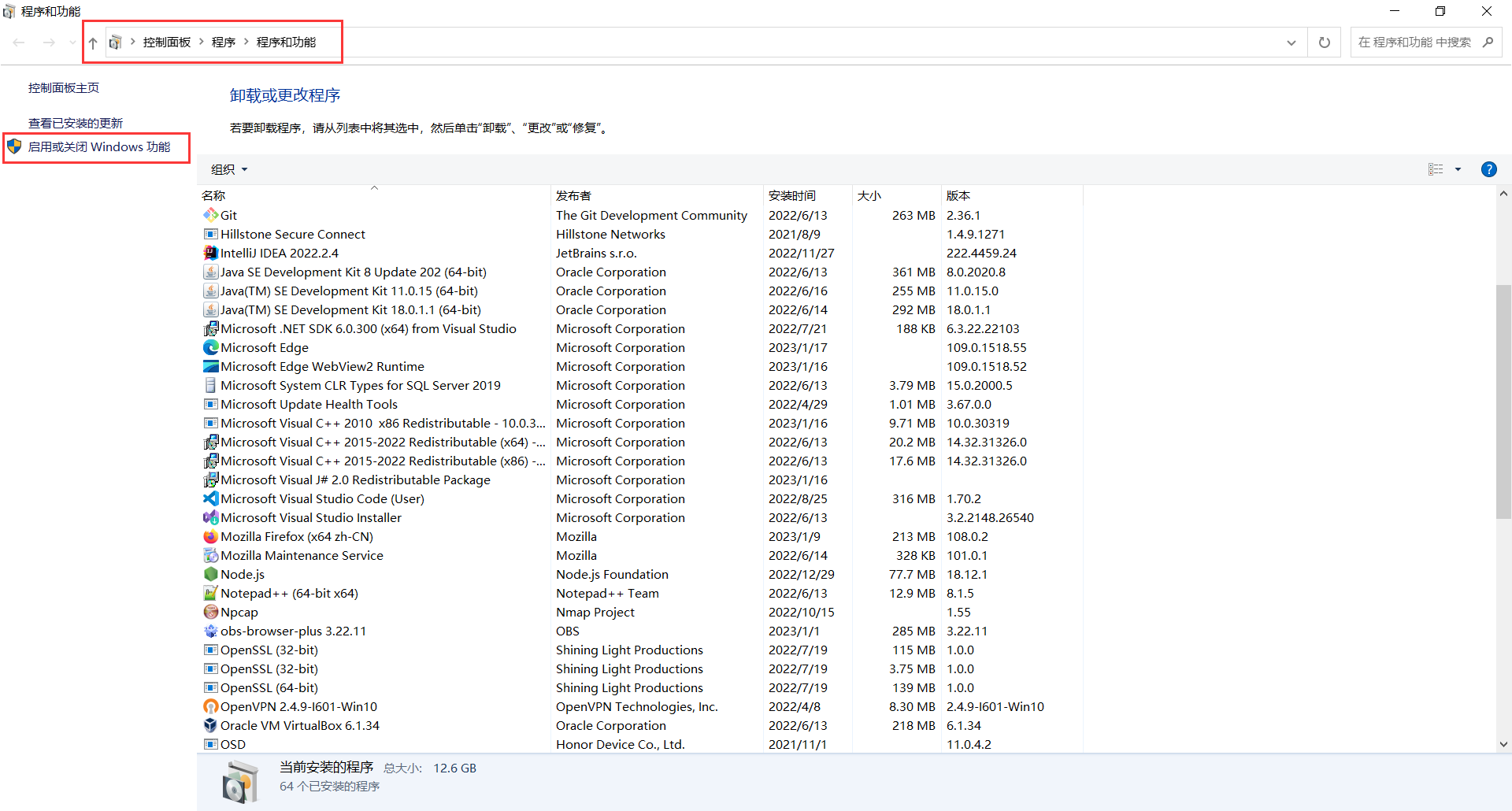The width and height of the screenshot is (1512, 811).
Task: Click the 当前安装的程序 status icon
Action: (240, 782)
